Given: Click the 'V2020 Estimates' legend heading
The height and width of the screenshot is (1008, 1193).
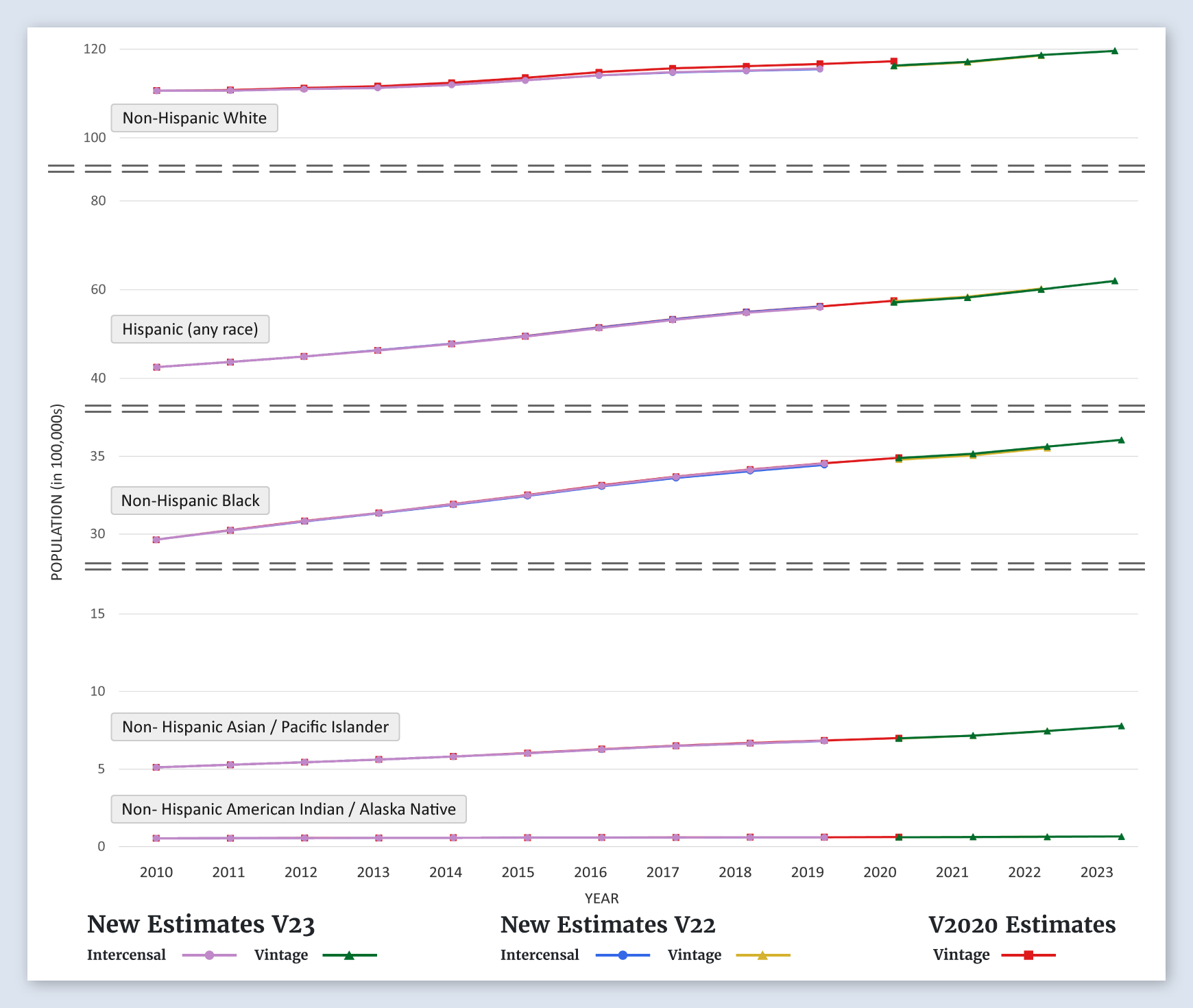Looking at the screenshot, I should 1022,924.
